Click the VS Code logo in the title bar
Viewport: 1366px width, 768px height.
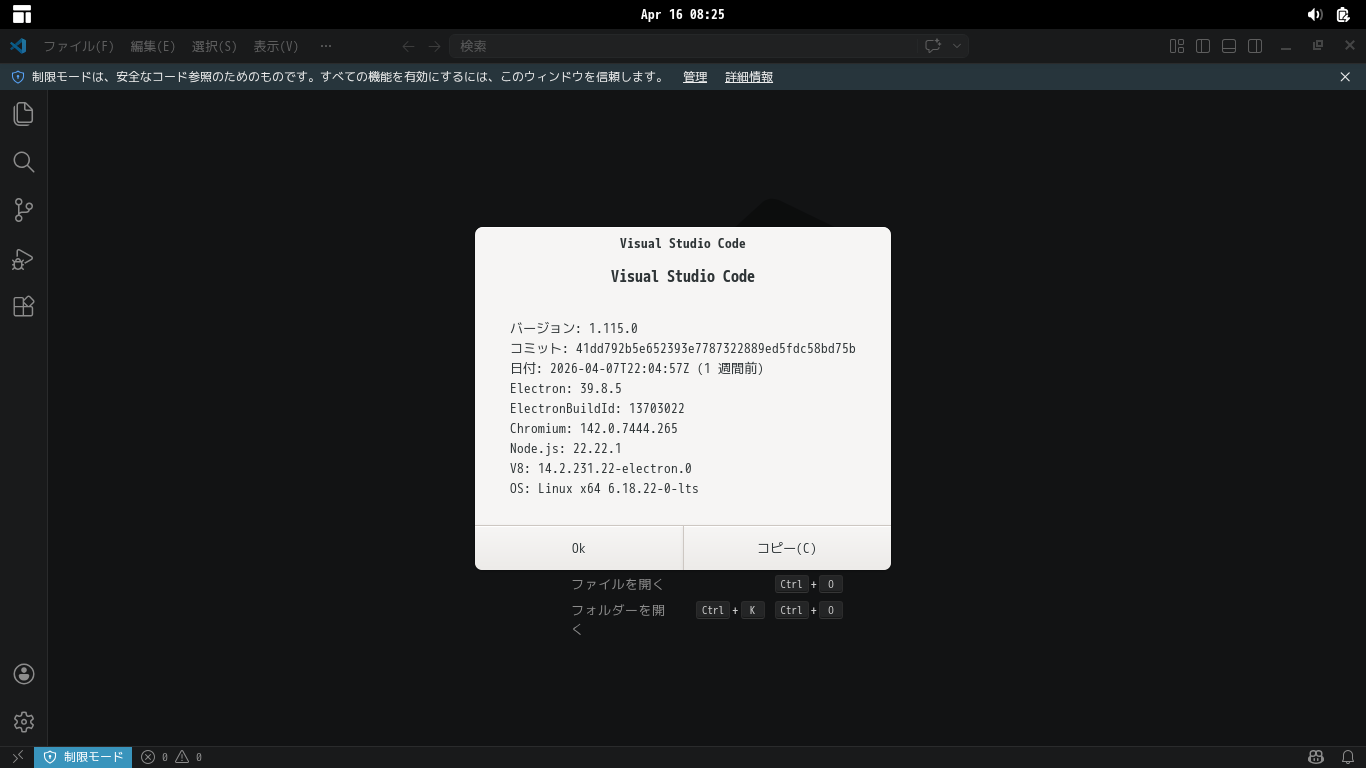(x=18, y=46)
